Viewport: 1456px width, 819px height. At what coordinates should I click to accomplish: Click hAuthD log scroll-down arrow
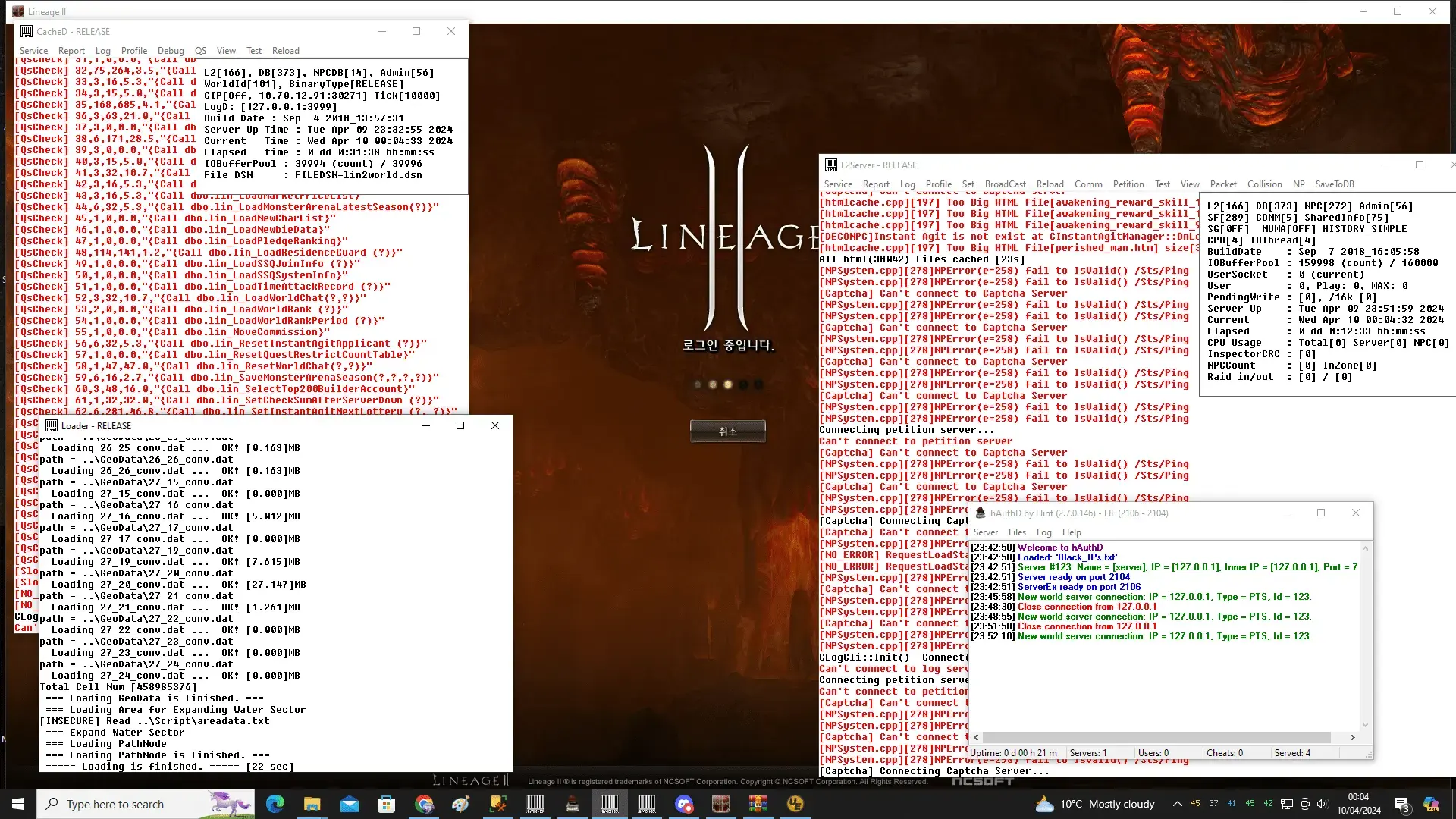point(1365,725)
